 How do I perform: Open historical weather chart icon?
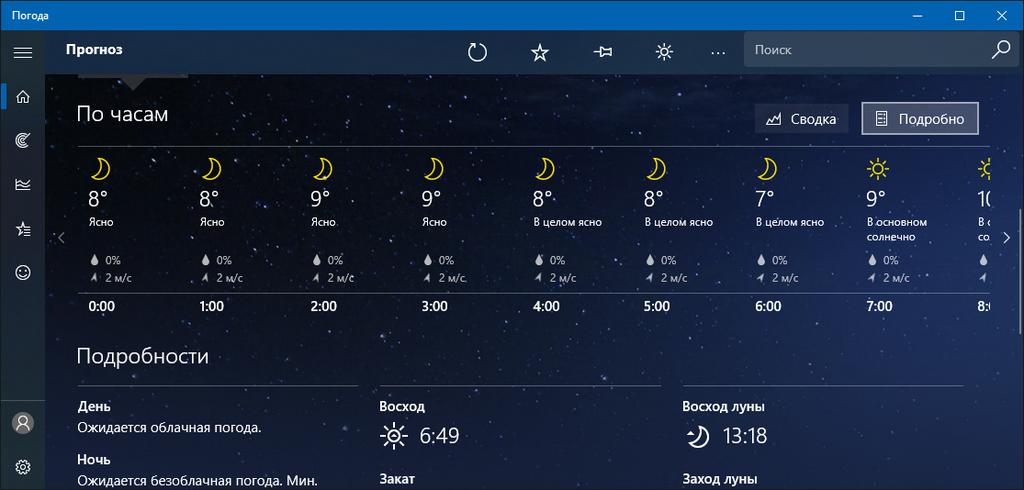pyautogui.click(x=23, y=185)
